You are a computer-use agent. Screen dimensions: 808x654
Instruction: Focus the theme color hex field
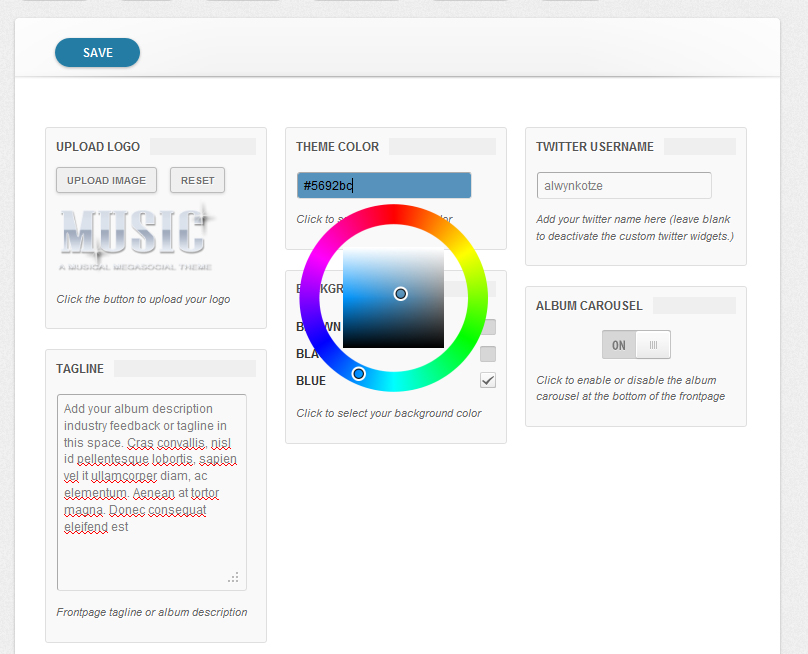384,186
